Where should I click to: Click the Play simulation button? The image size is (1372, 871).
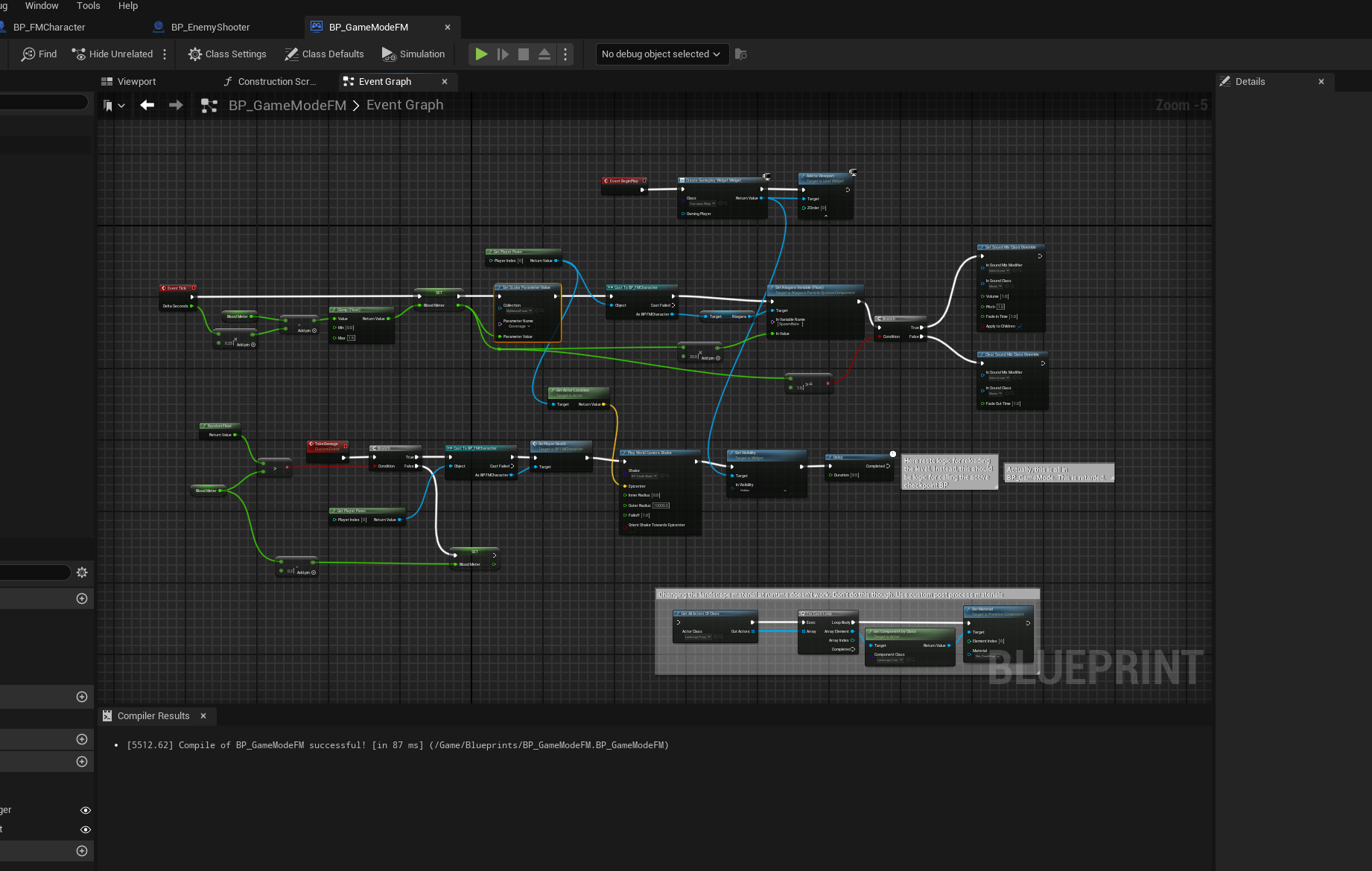click(x=481, y=54)
